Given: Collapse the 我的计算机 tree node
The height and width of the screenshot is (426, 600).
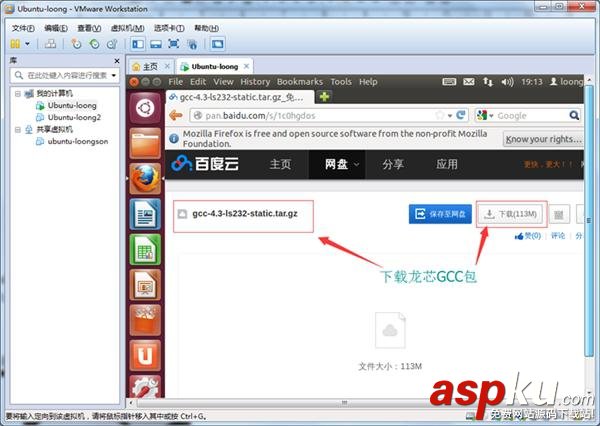Looking at the screenshot, I should [x=18, y=93].
